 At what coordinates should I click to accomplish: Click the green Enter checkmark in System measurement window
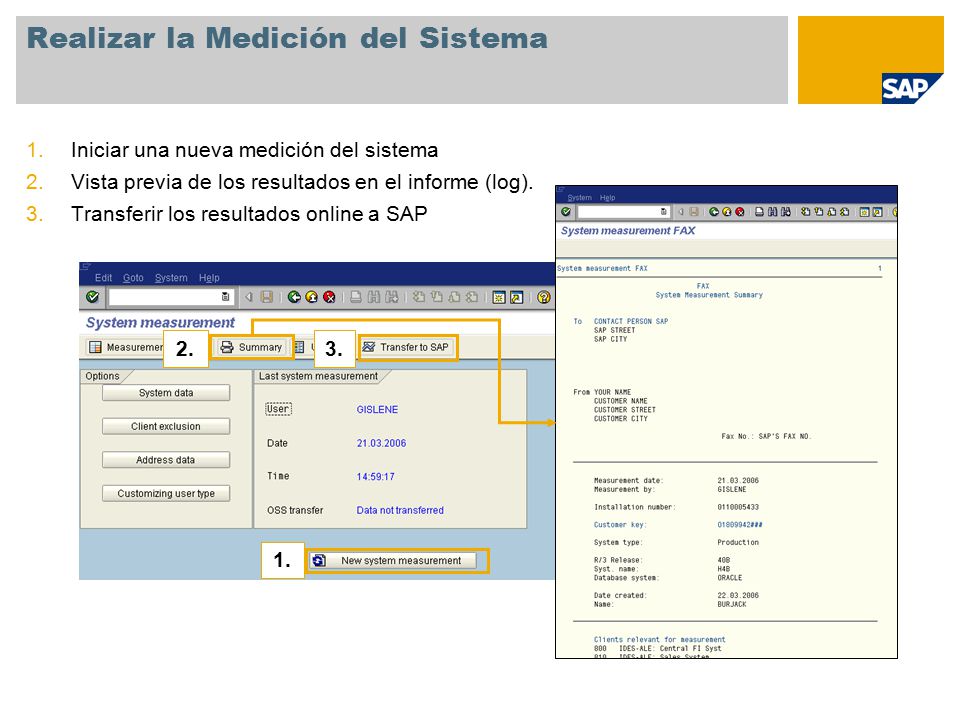(x=92, y=297)
